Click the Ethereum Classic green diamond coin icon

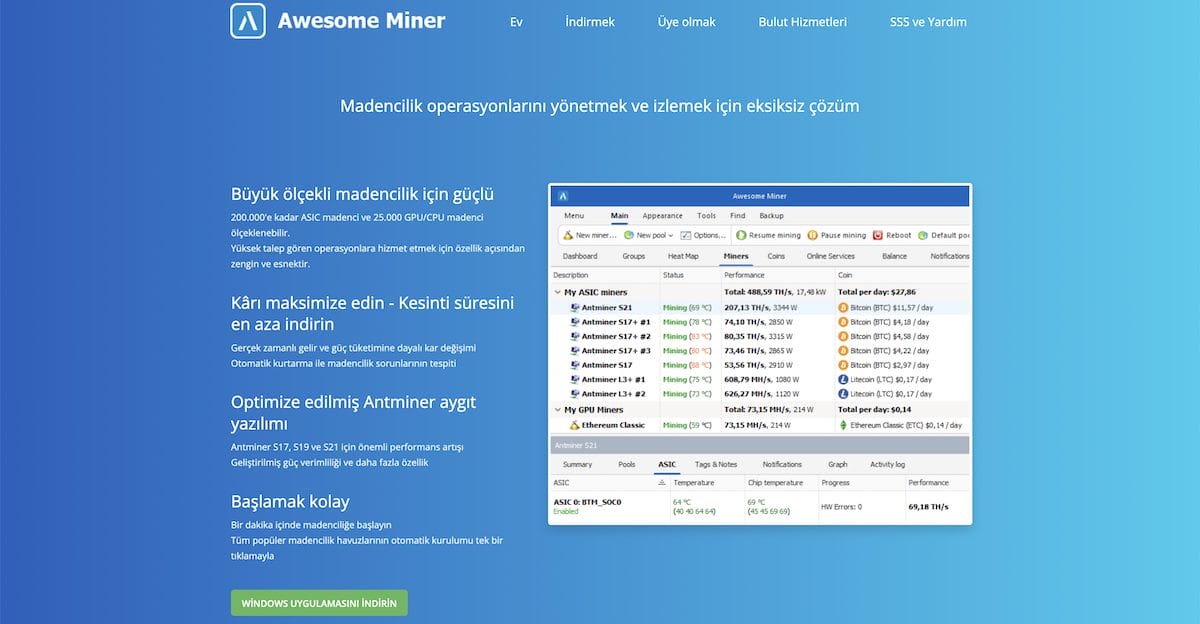(x=843, y=425)
